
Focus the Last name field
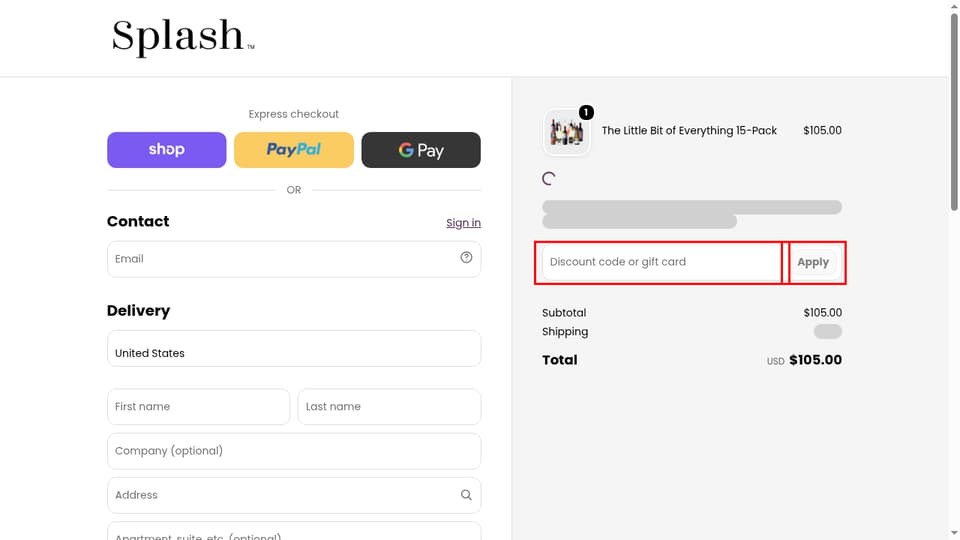[x=389, y=407]
